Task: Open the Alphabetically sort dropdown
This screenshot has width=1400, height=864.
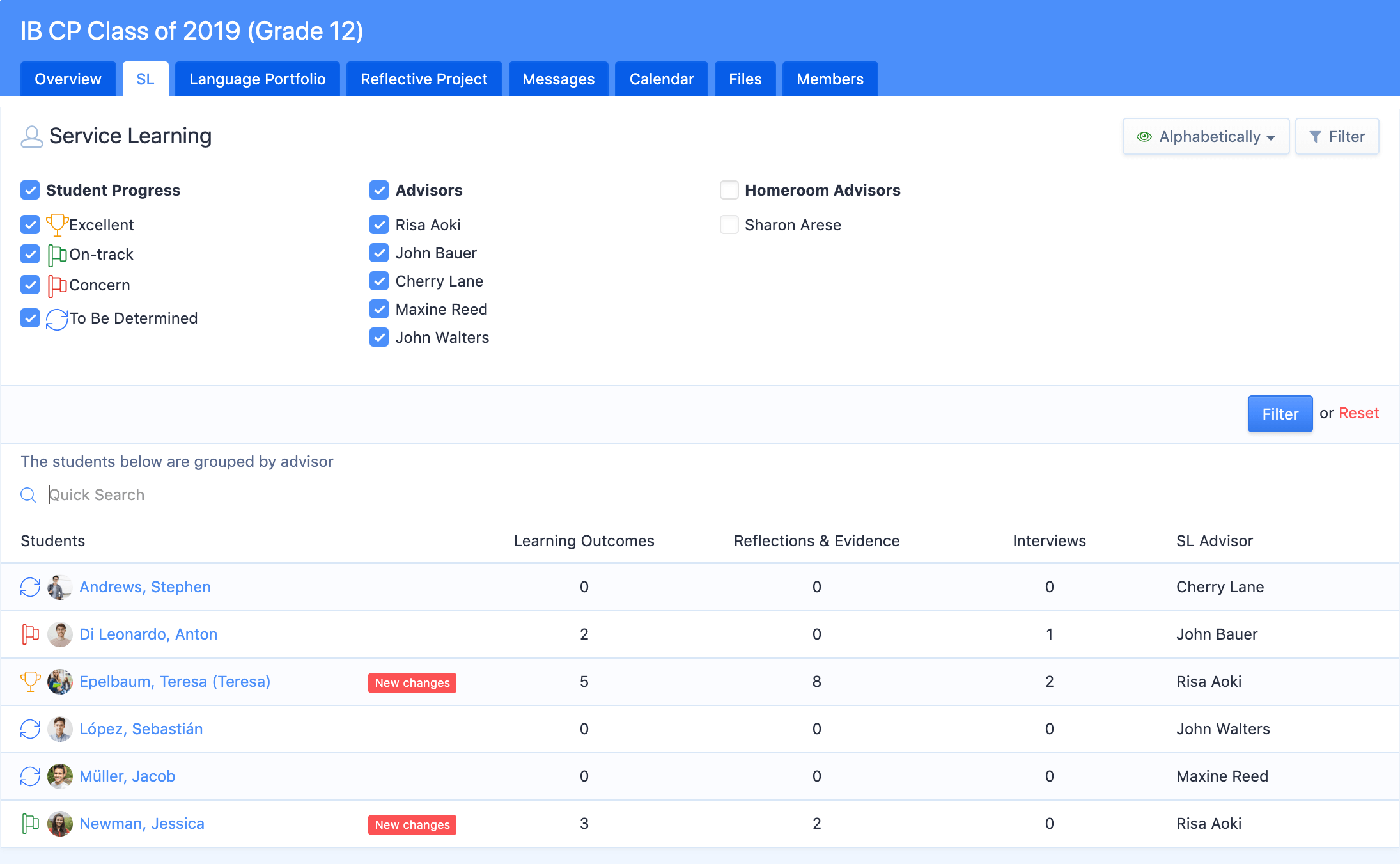Action: click(x=1206, y=136)
